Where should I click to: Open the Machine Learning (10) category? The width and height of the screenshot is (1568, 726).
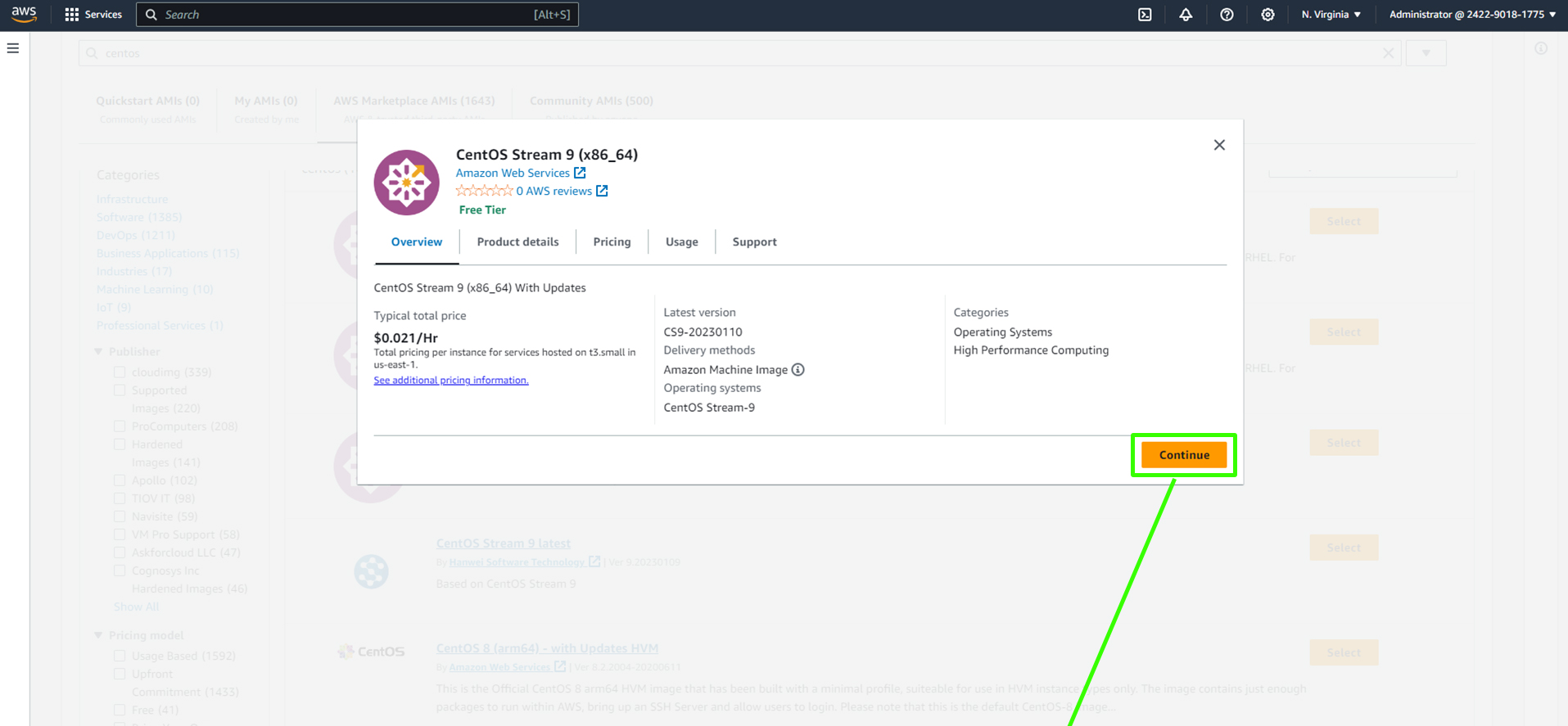click(155, 289)
